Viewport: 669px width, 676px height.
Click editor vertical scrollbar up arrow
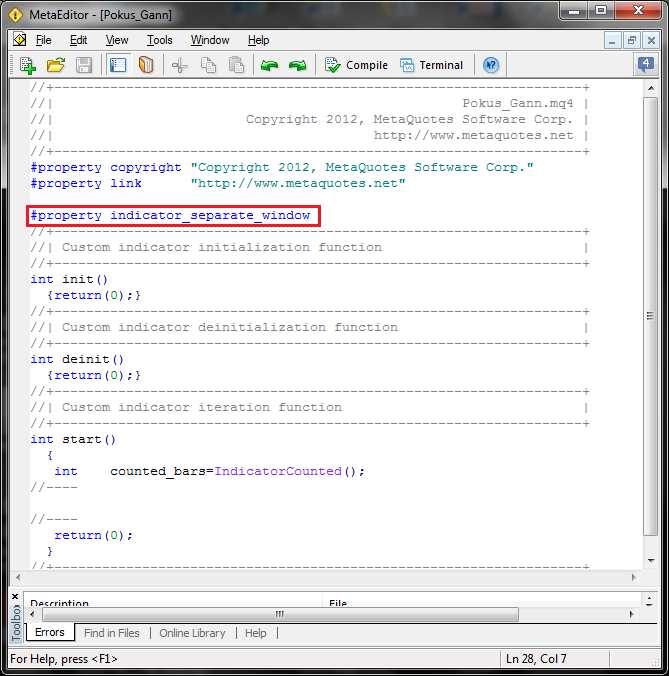651,88
